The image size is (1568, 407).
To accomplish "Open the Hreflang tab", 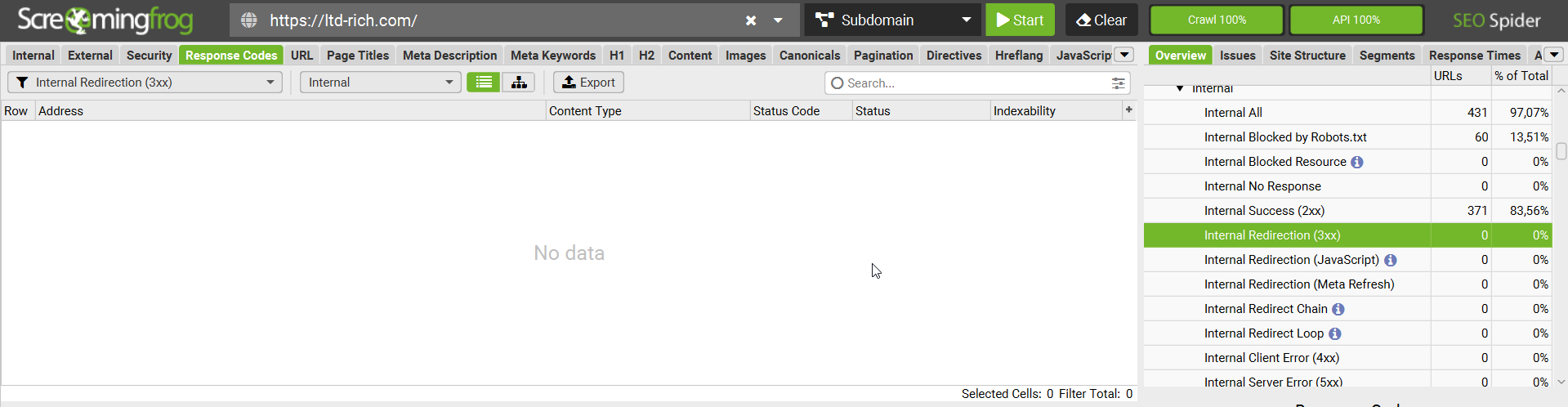I will [x=1019, y=55].
